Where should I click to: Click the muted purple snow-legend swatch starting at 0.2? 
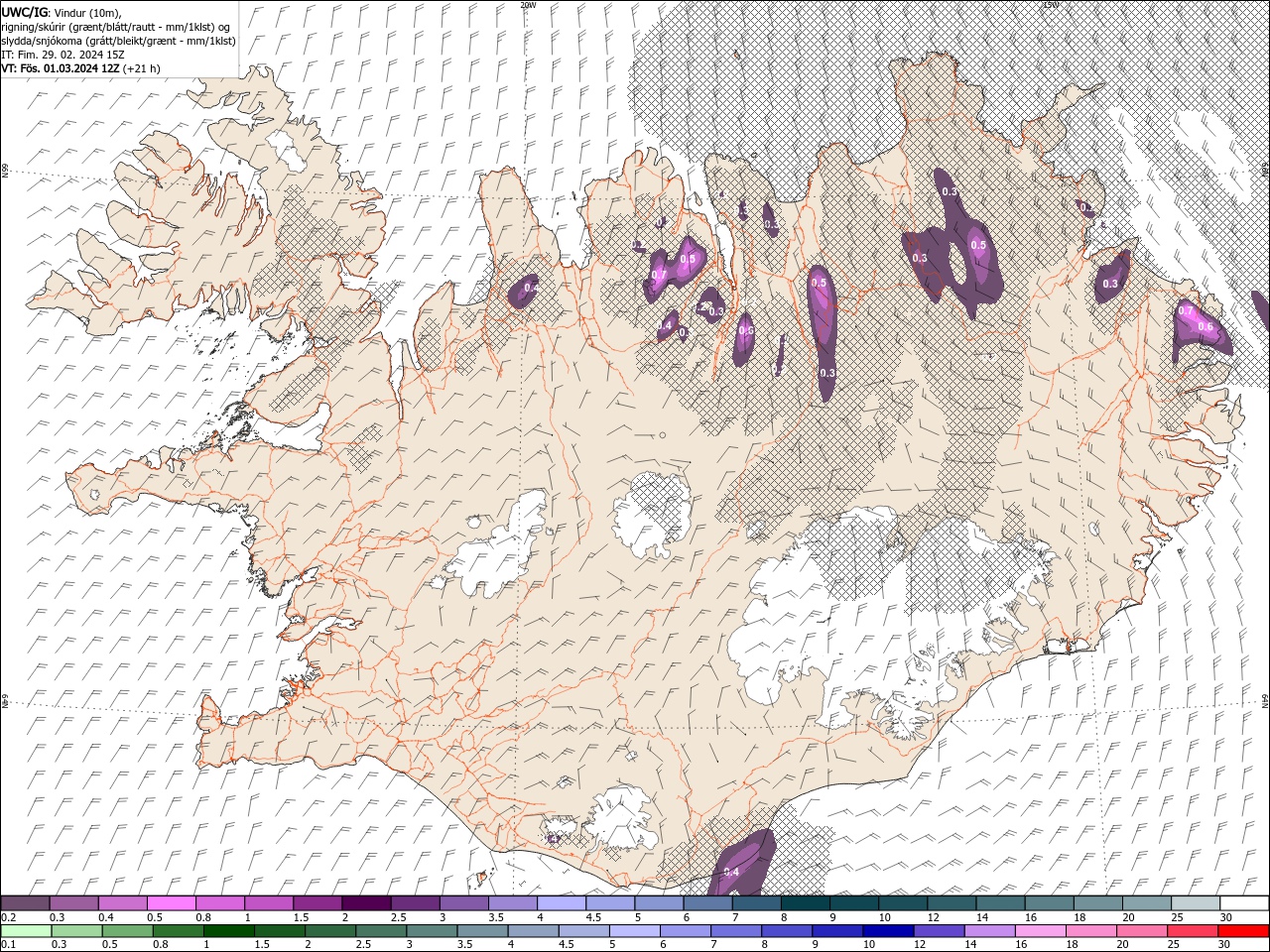pos(25,903)
